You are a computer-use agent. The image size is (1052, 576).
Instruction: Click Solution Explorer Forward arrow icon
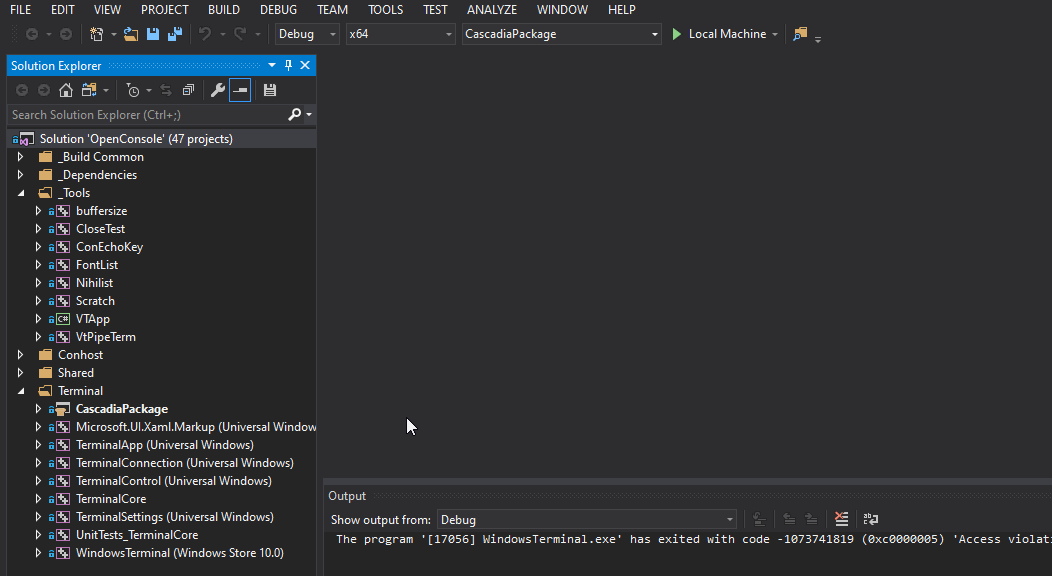44,90
